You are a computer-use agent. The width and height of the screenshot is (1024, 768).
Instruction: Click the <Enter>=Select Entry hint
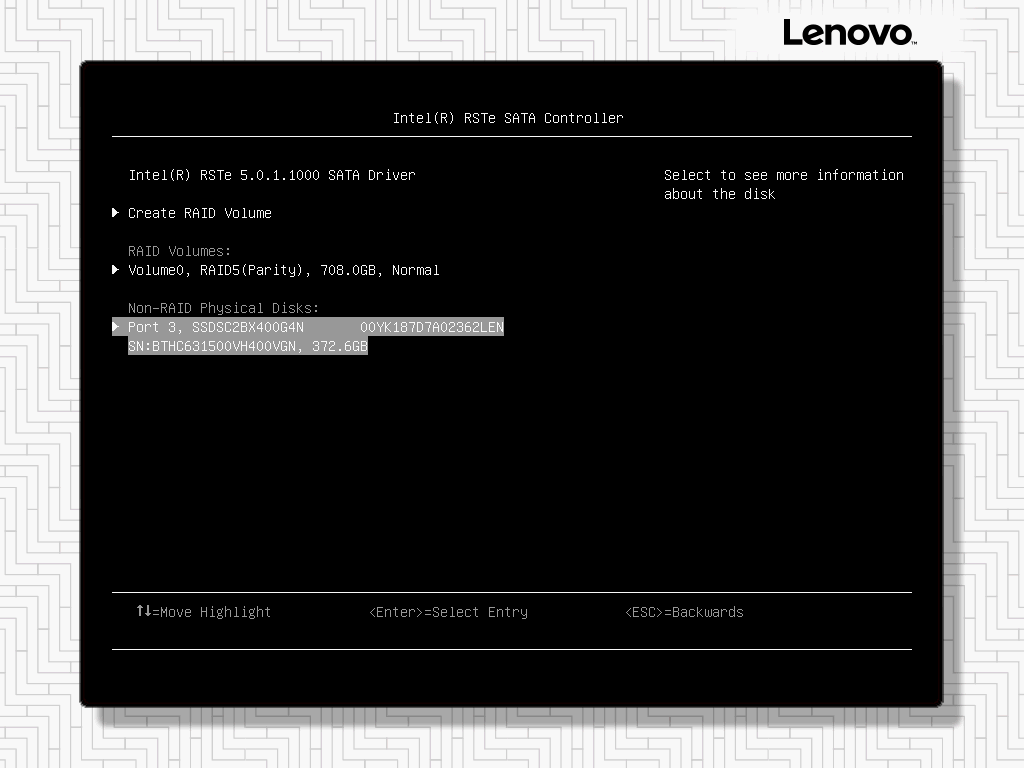tap(448, 612)
